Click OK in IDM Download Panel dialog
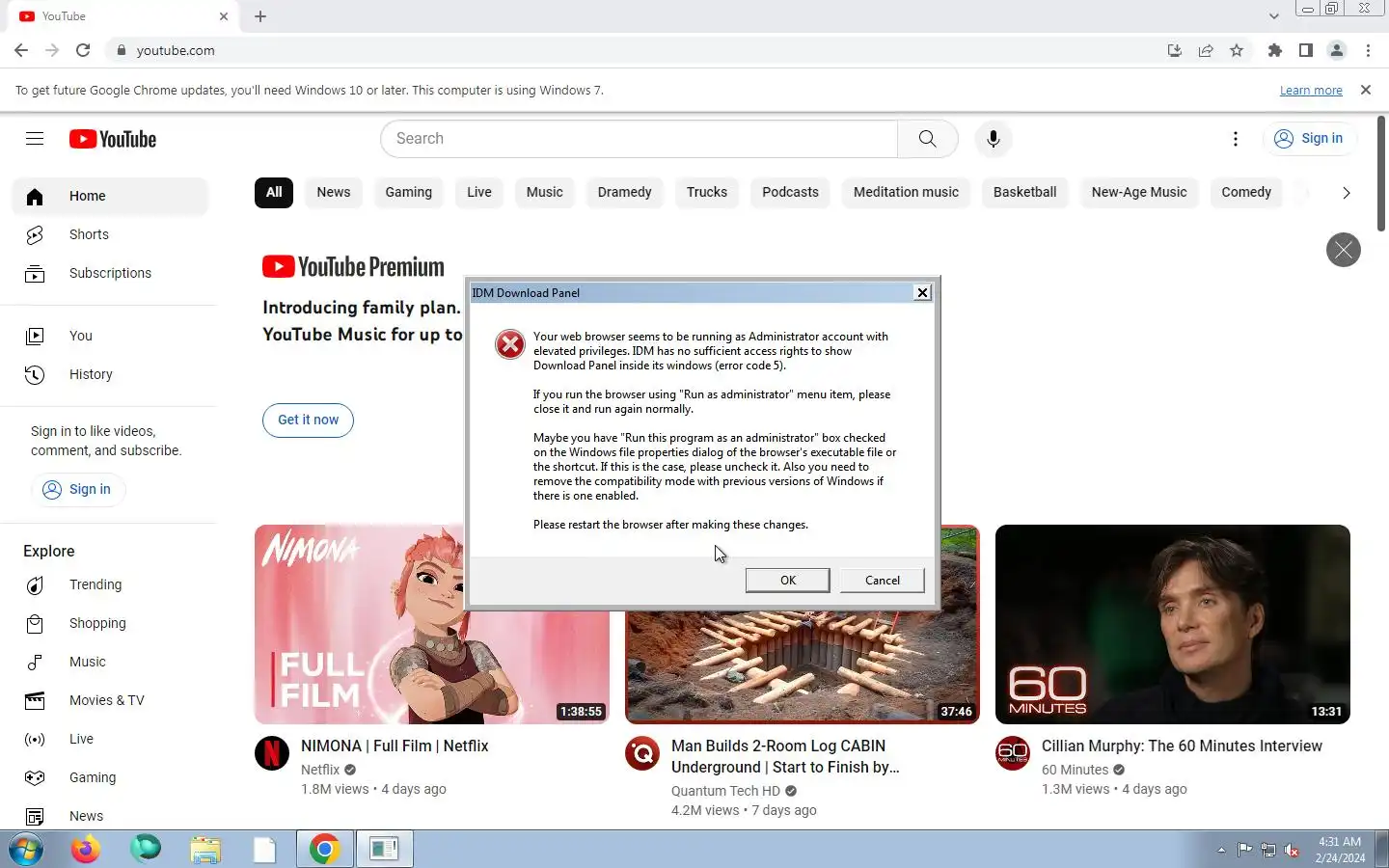The width and height of the screenshot is (1389, 868). pyautogui.click(x=787, y=580)
